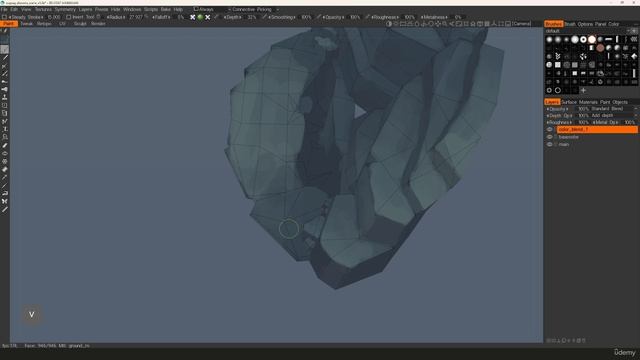Viewport: 640px width, 360px height.
Task: Select the white ring brush alpha in first row
Action: [x=583, y=39]
